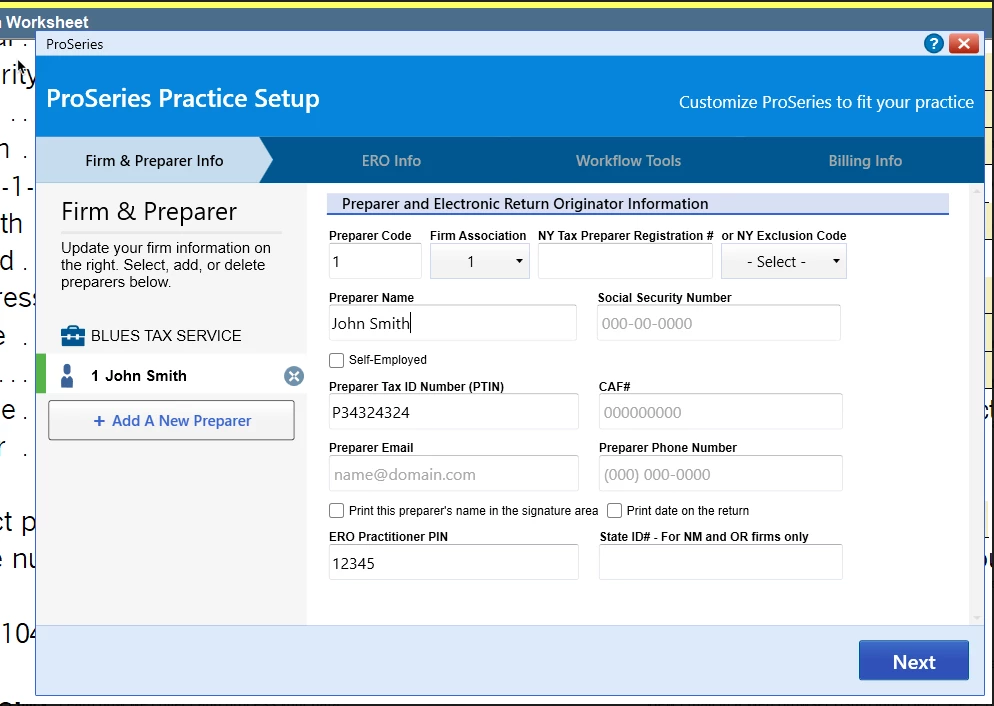Click the CAF# input field
Screen dimensions: 994x706
coord(721,412)
